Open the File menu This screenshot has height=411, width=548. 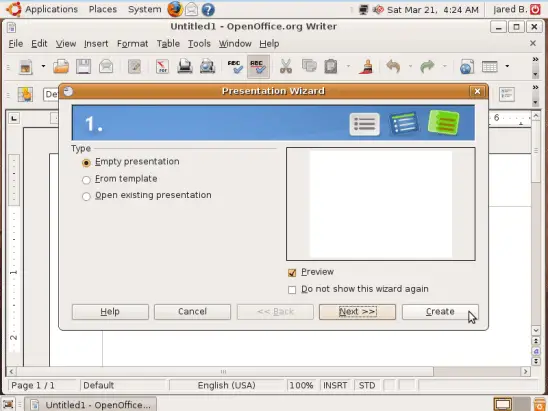tap(15, 44)
